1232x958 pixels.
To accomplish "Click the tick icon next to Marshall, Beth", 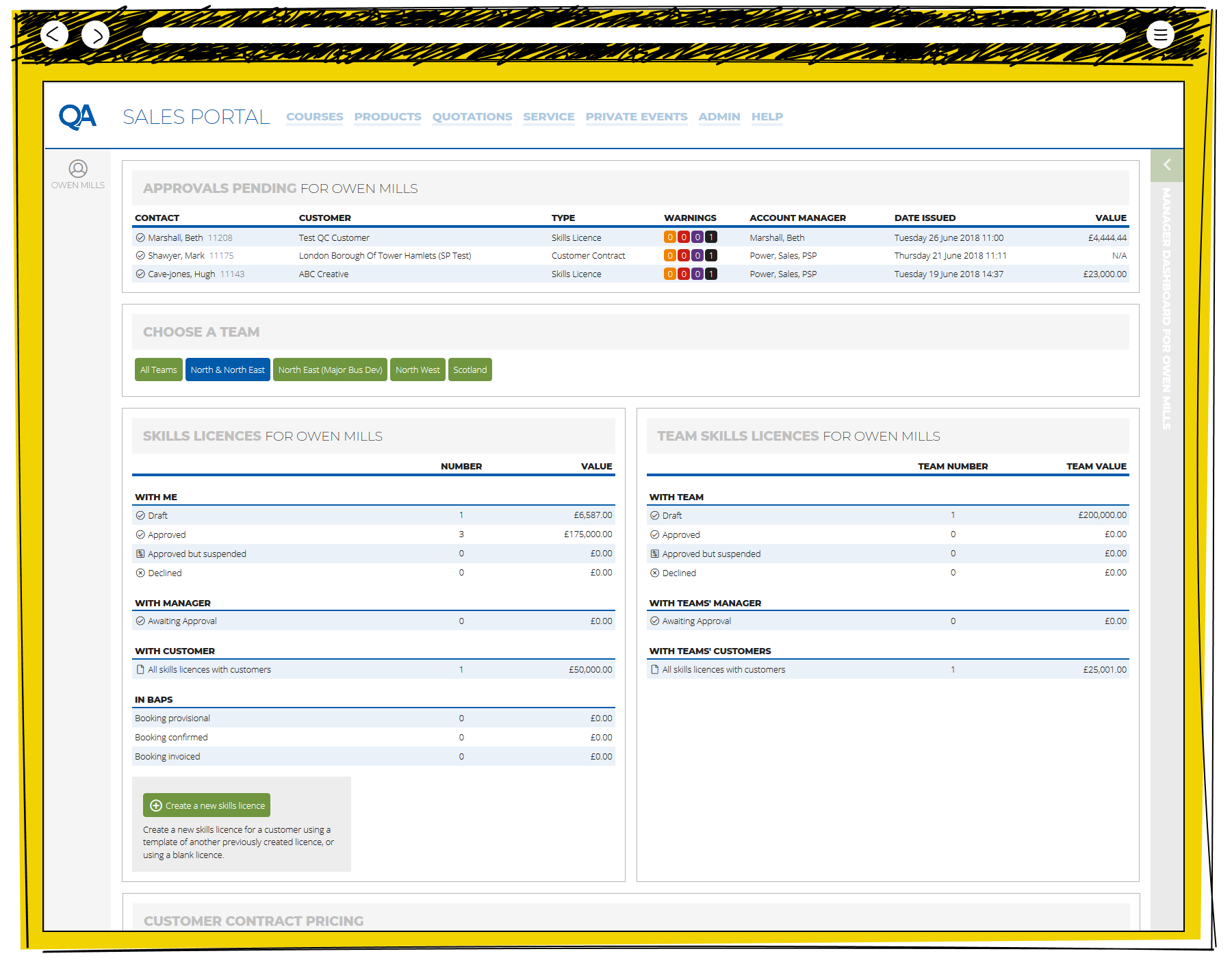I will click(x=140, y=238).
